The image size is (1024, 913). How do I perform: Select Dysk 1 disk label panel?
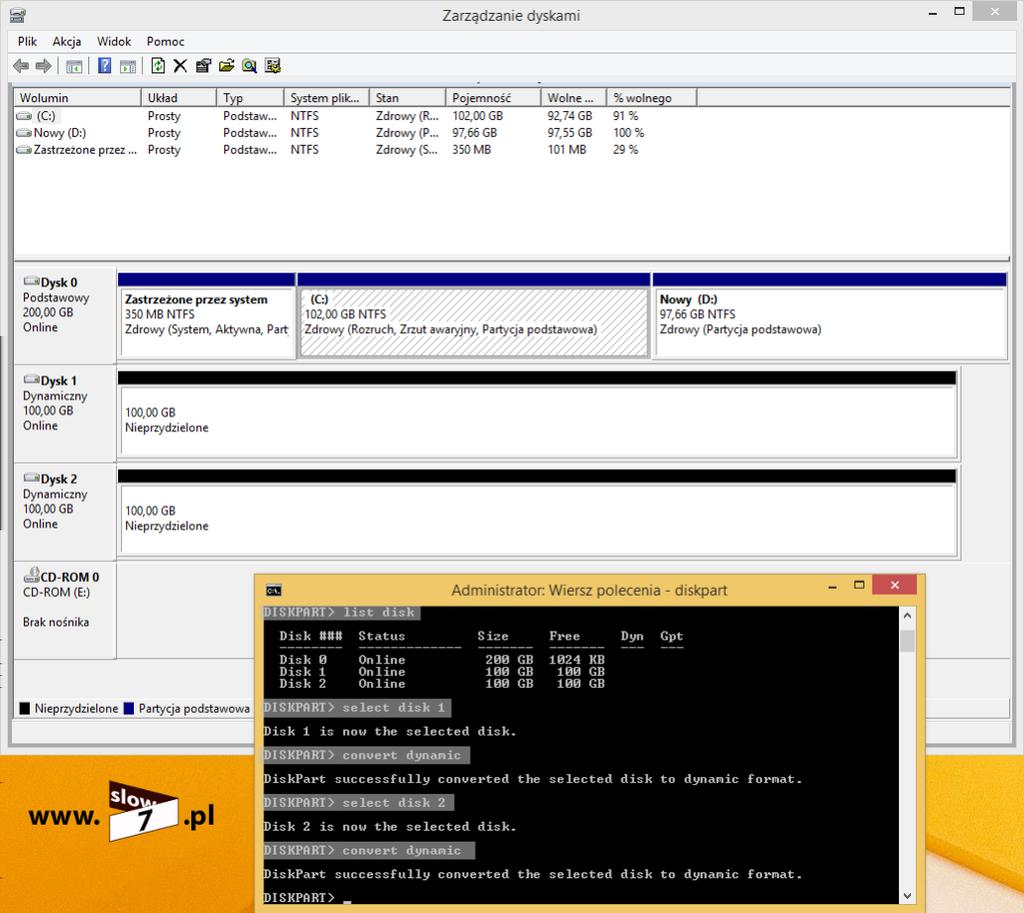[x=65, y=413]
